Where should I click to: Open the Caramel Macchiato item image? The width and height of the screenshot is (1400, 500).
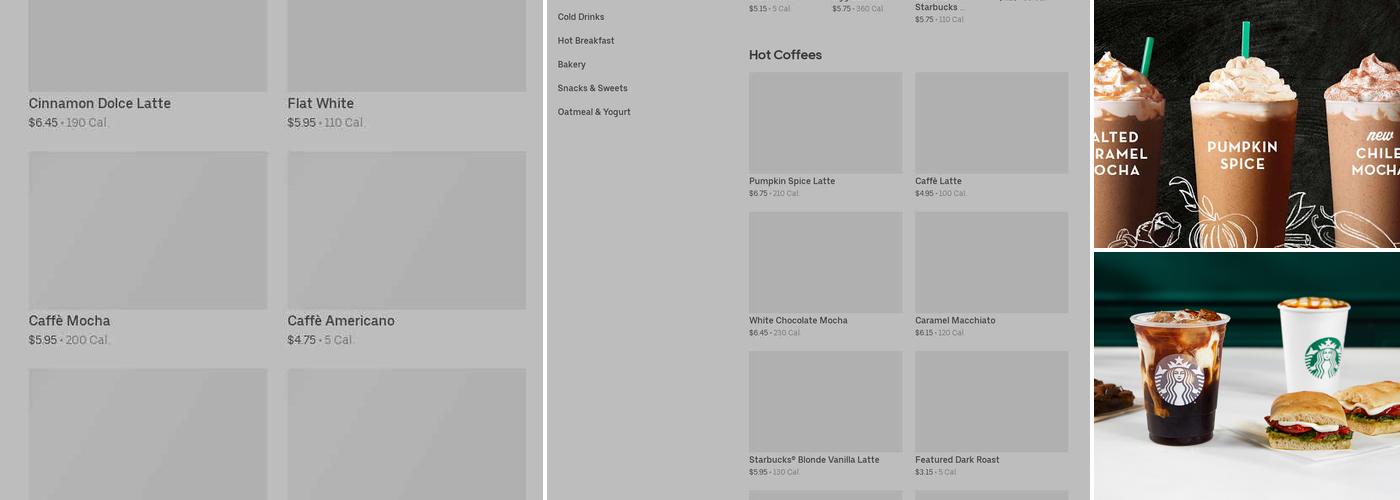991,262
